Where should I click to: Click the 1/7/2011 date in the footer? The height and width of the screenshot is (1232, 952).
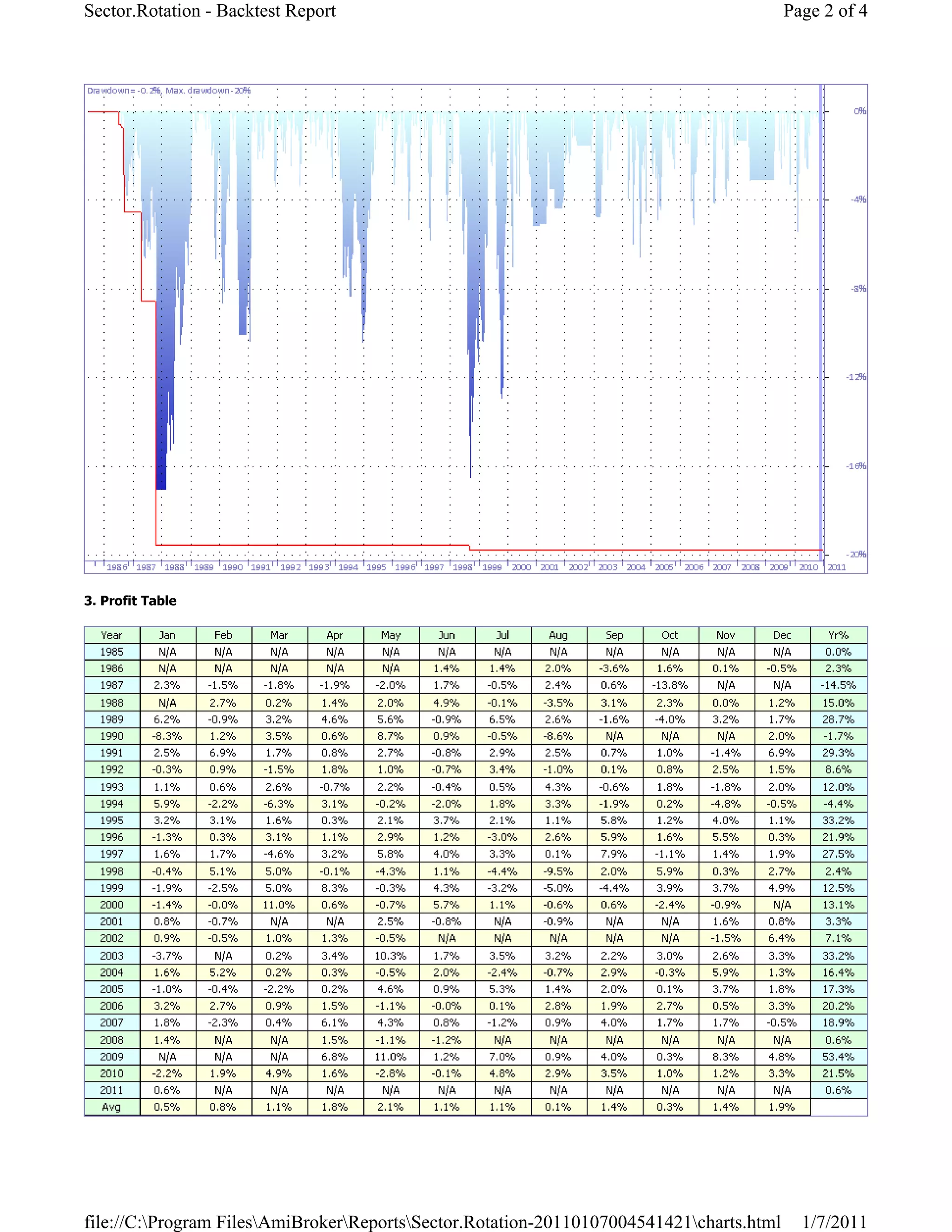click(835, 1222)
